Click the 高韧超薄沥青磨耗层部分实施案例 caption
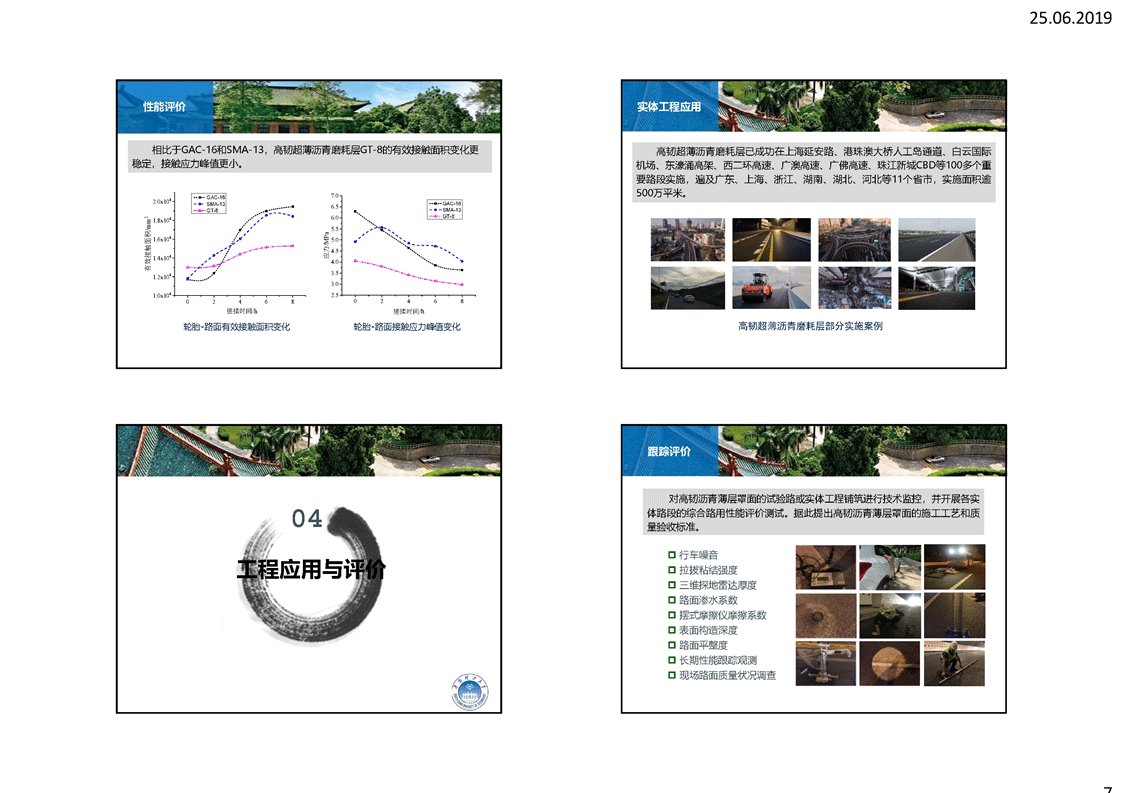 (810, 326)
